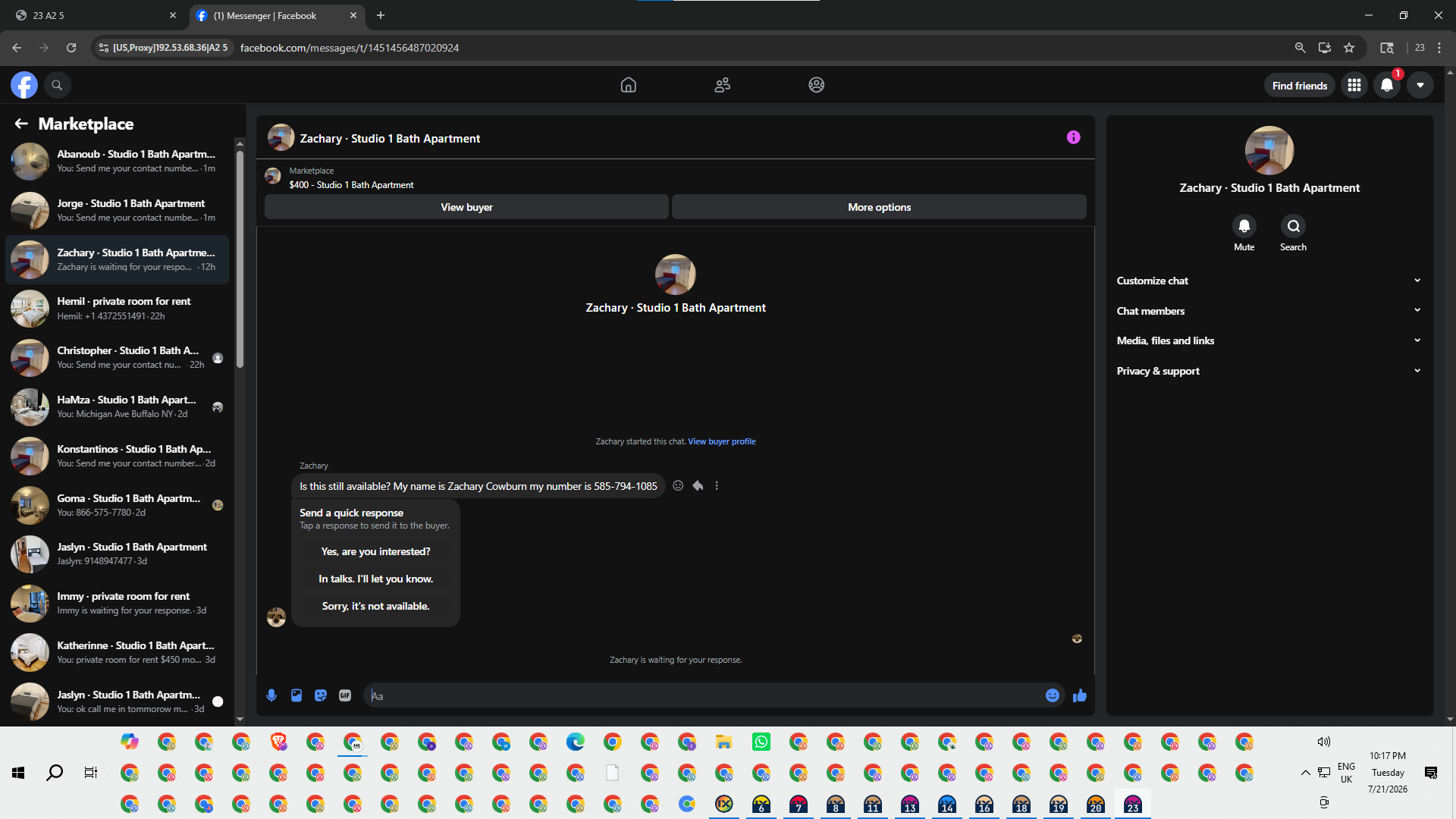This screenshot has height=819, width=1456.
Task: Expand the Chat members section
Action: [1269, 311]
